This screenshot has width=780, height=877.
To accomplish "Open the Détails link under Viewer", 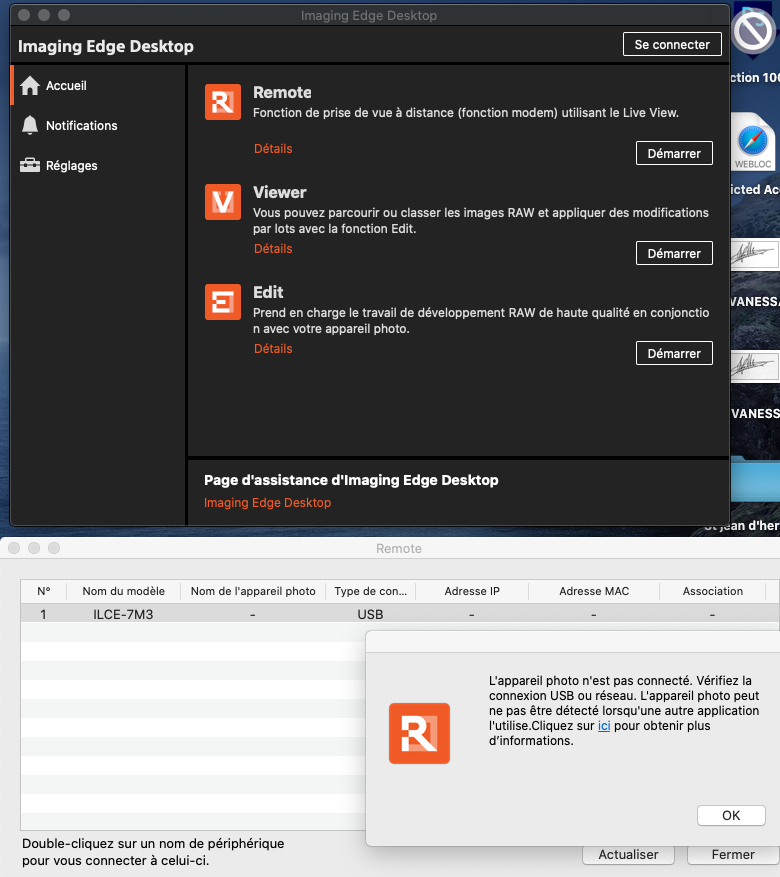I will [x=273, y=249].
